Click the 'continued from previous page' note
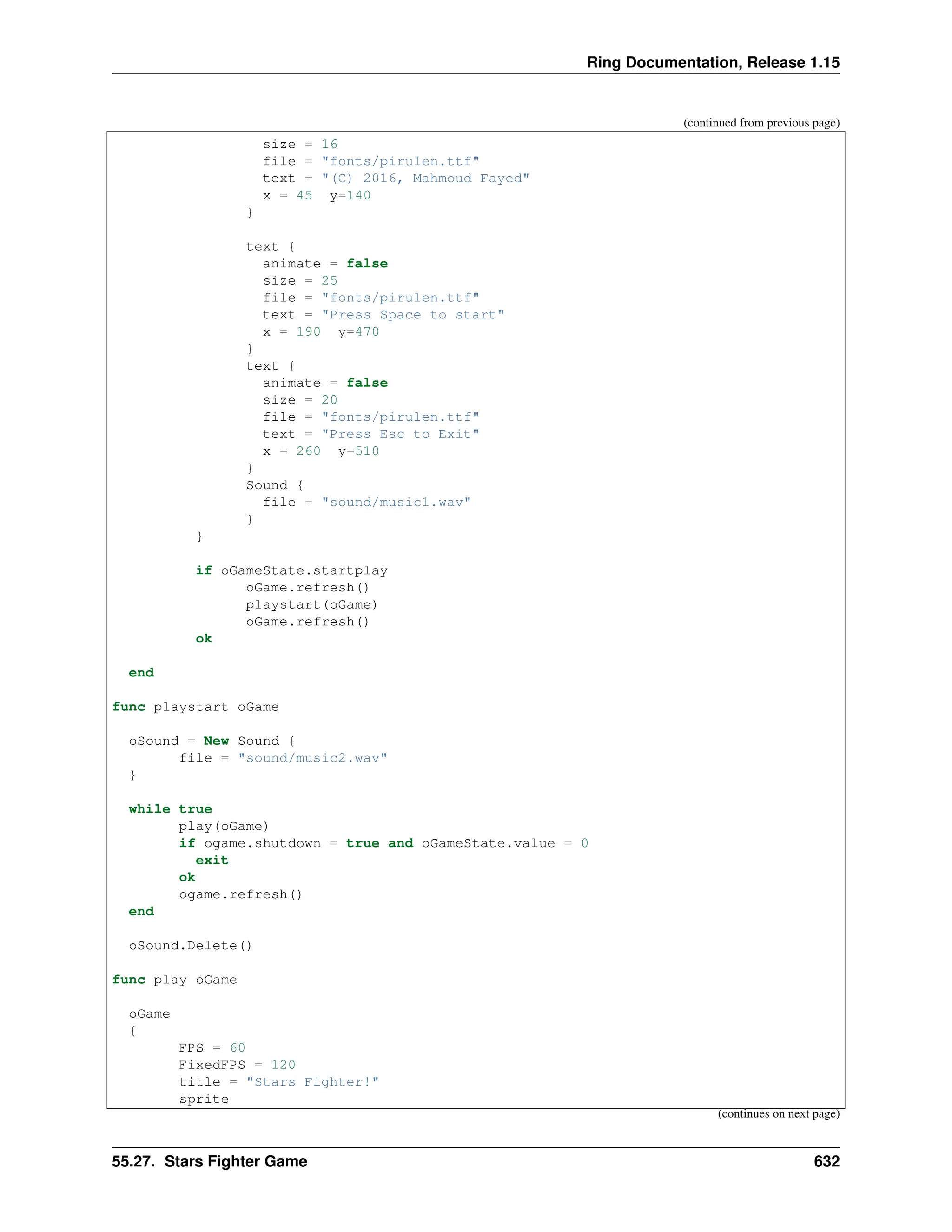952x1232 pixels. [761, 123]
